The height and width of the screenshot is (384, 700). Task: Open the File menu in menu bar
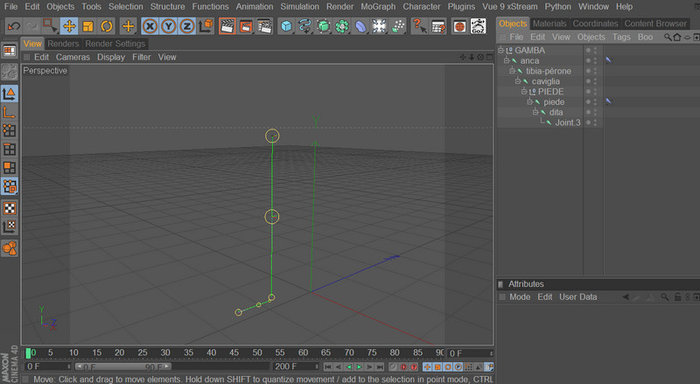click(x=11, y=7)
